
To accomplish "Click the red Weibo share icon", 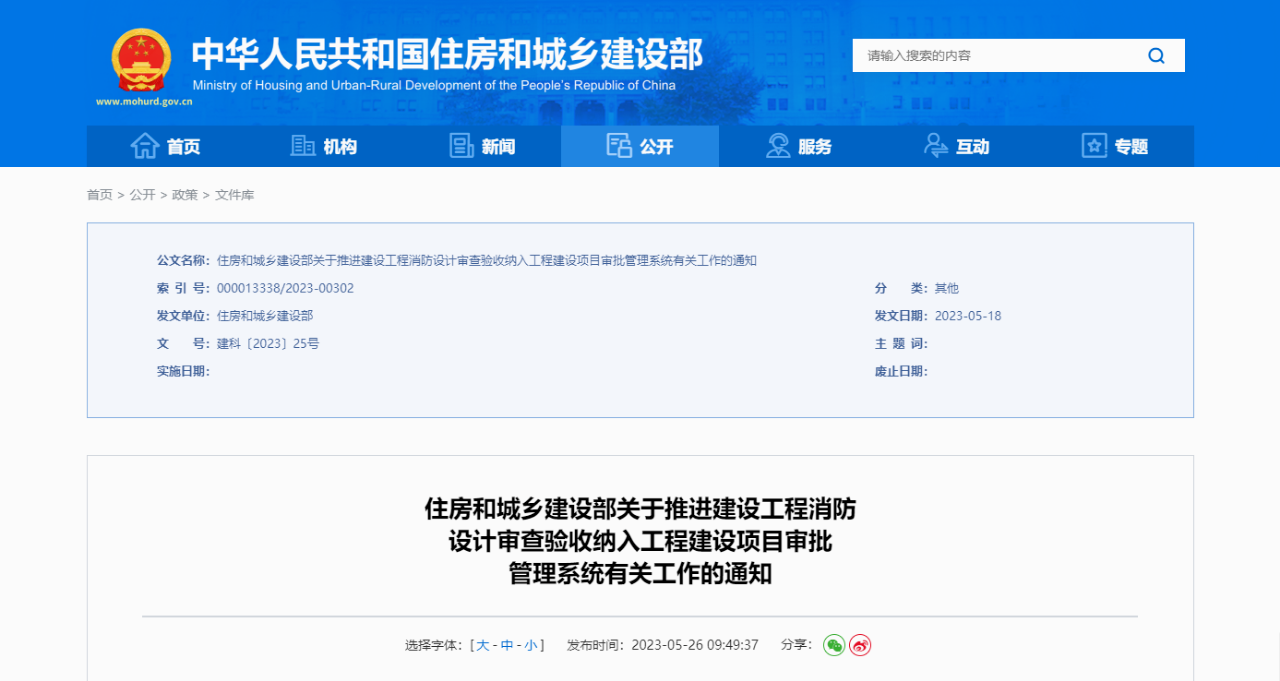I will (861, 645).
